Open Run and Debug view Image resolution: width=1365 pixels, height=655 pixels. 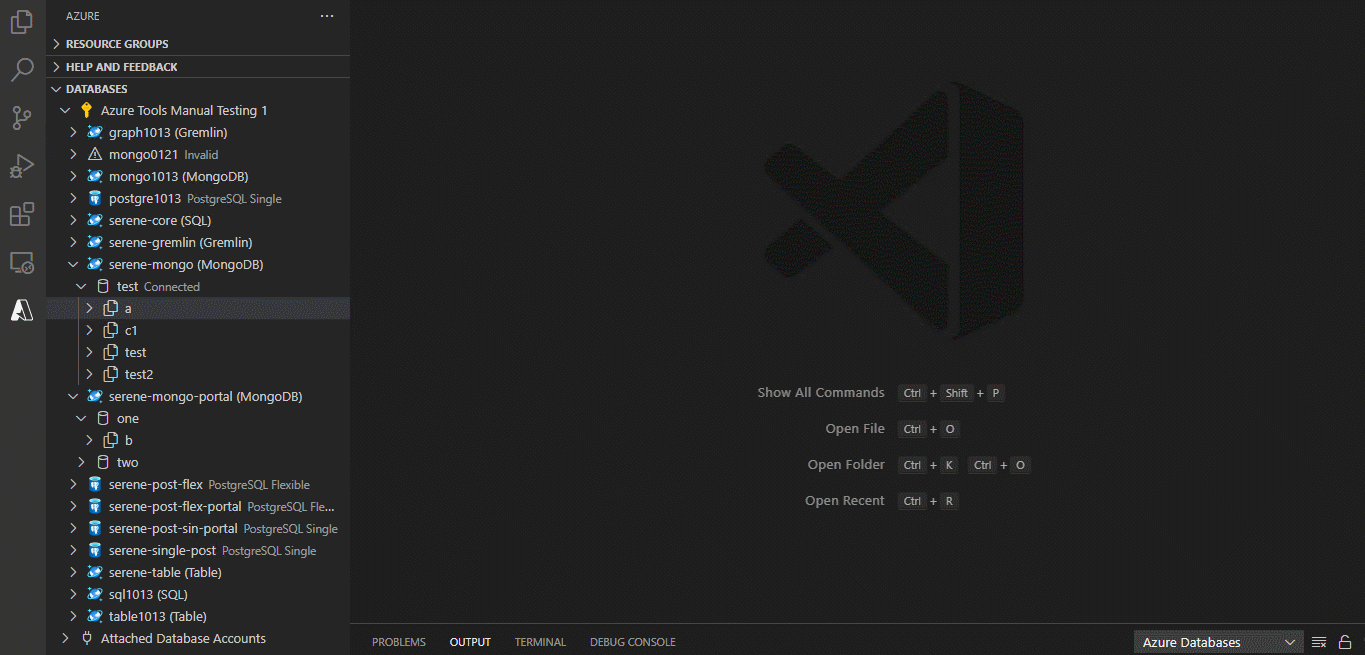22,166
